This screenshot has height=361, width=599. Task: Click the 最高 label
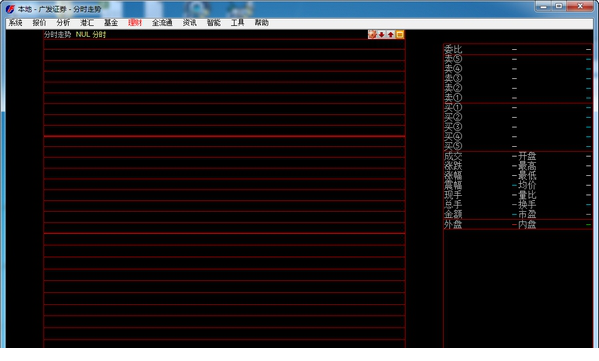point(527,166)
